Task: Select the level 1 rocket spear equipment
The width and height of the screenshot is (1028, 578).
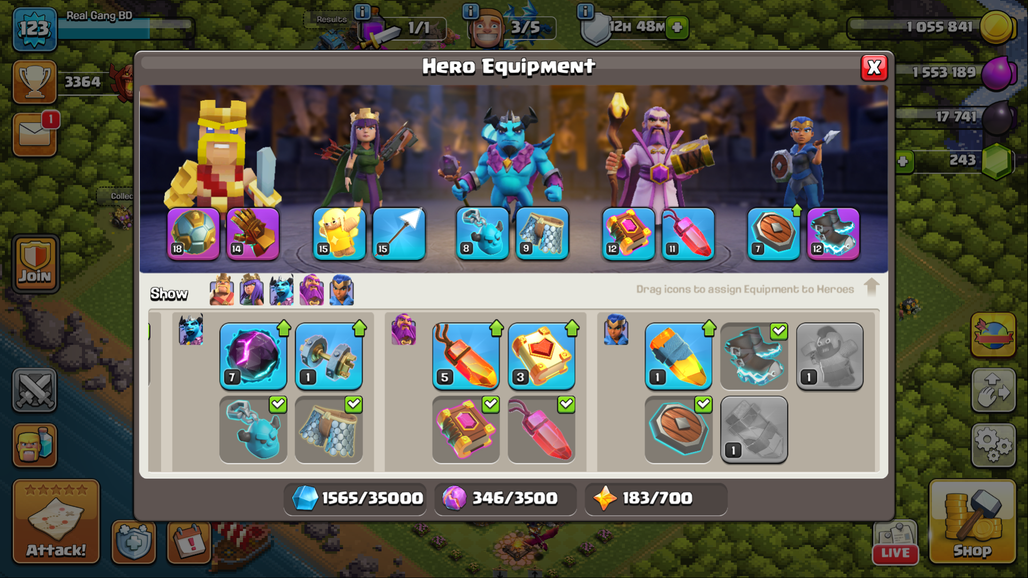Action: [x=679, y=356]
